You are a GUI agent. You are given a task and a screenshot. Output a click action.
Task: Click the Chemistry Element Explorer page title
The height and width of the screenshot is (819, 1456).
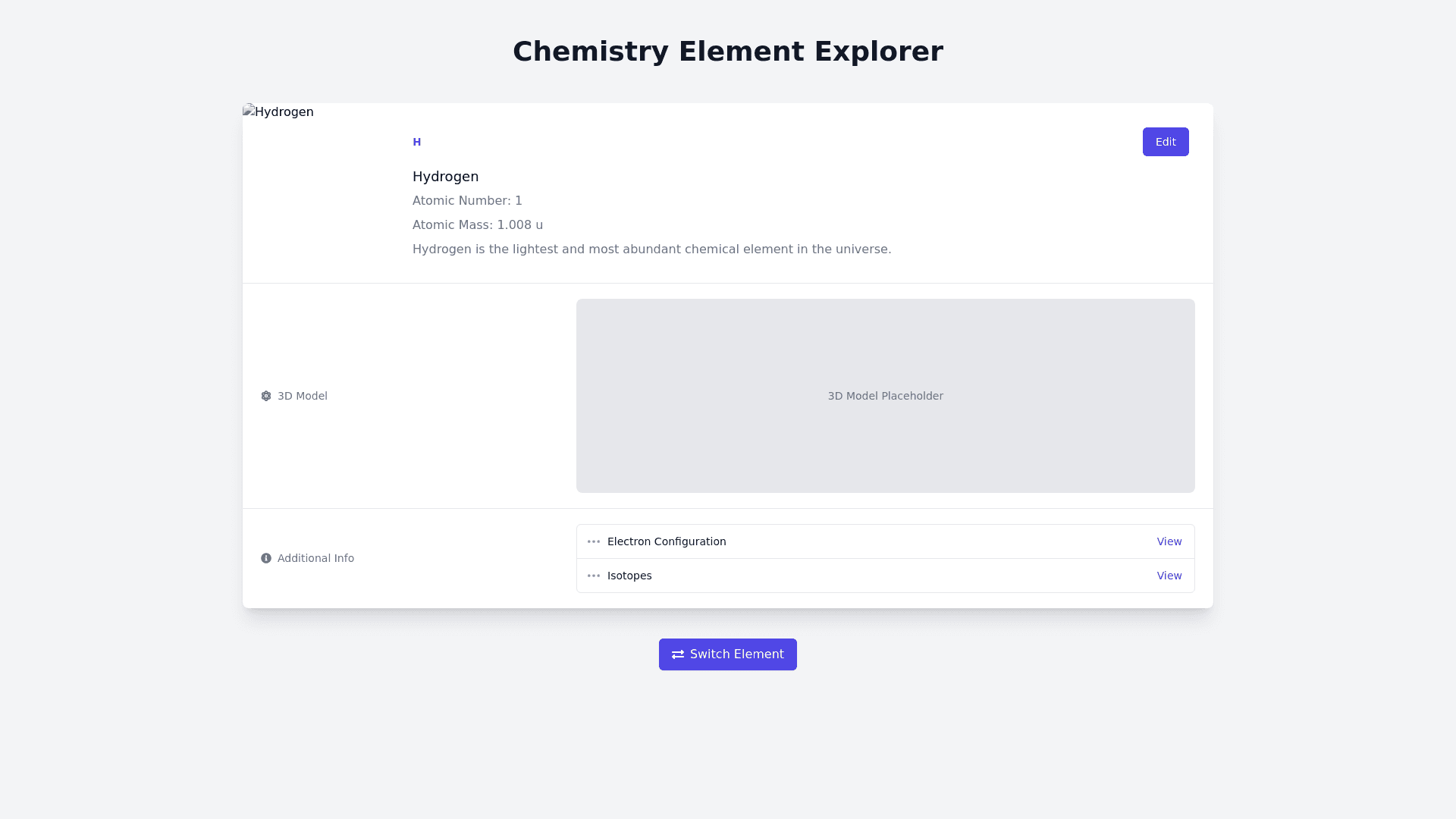(x=728, y=52)
